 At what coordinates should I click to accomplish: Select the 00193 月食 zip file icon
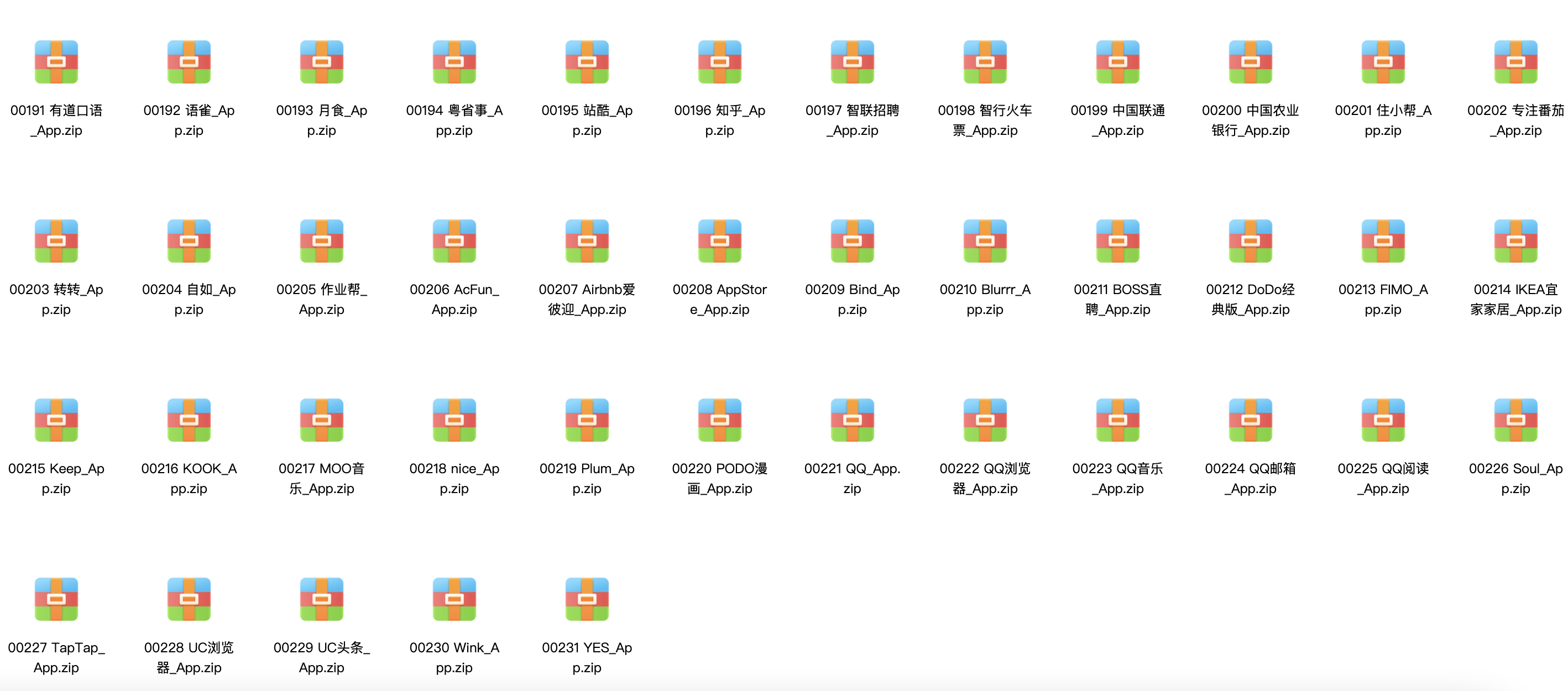[321, 62]
